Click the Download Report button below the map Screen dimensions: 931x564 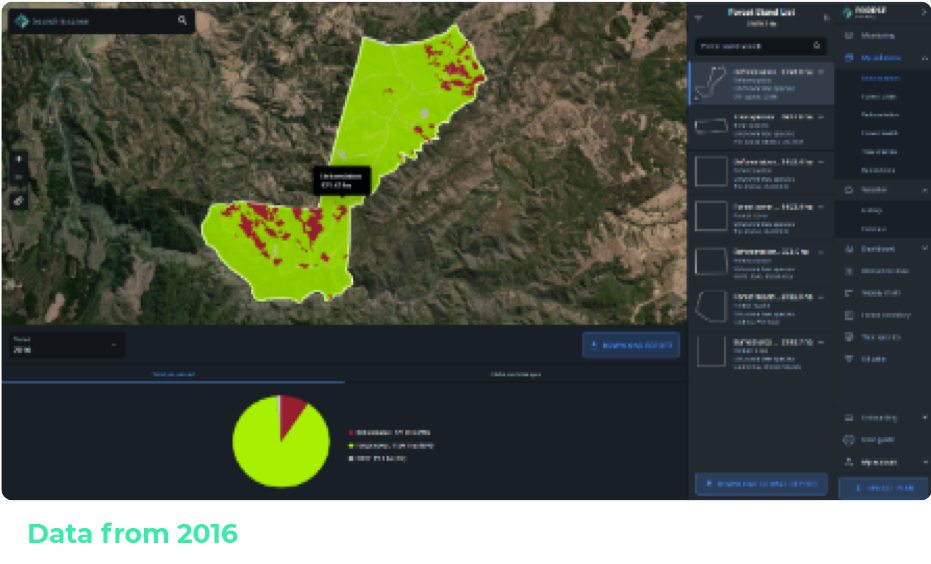point(631,346)
